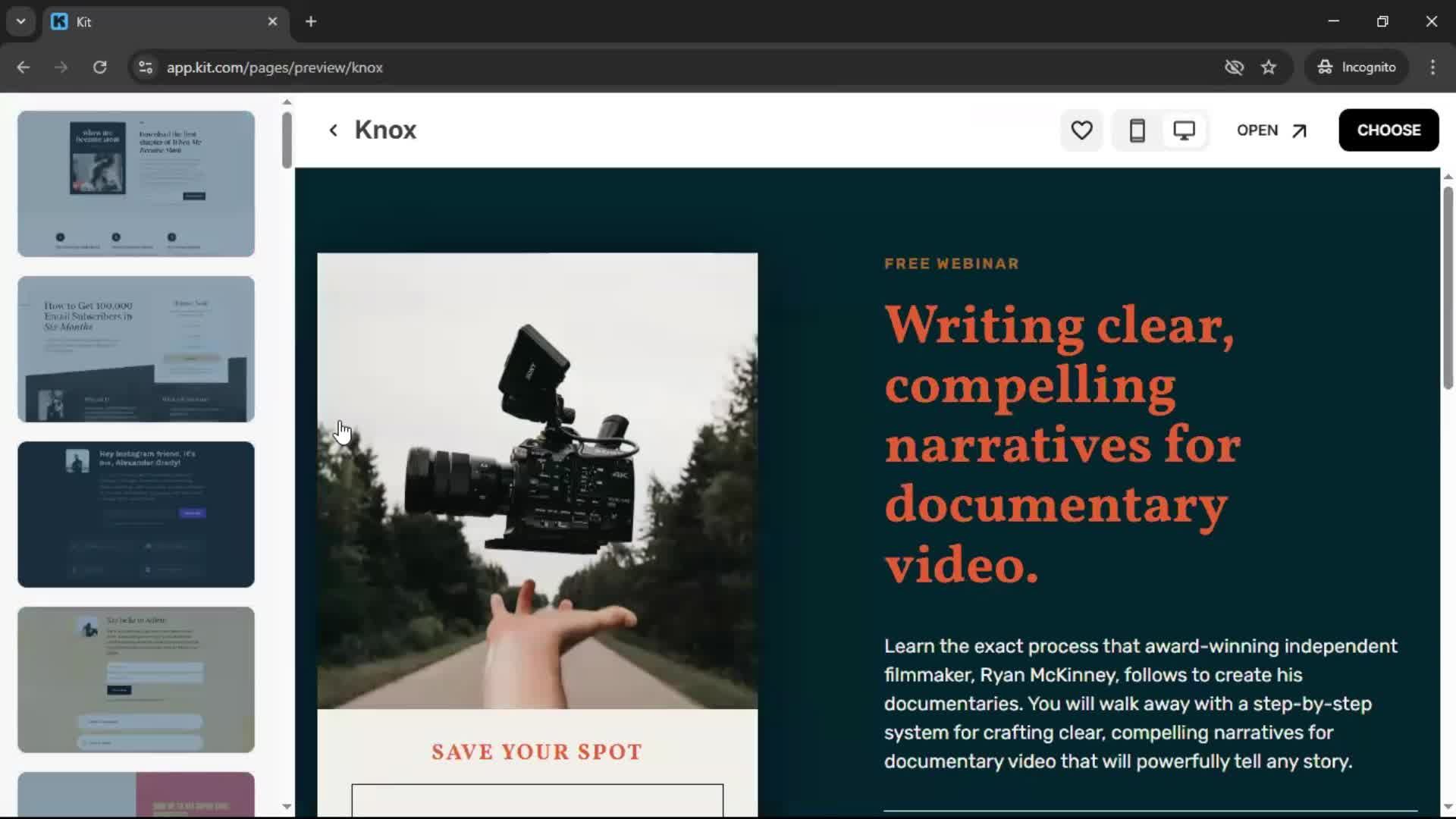Reload the current page

tap(99, 67)
